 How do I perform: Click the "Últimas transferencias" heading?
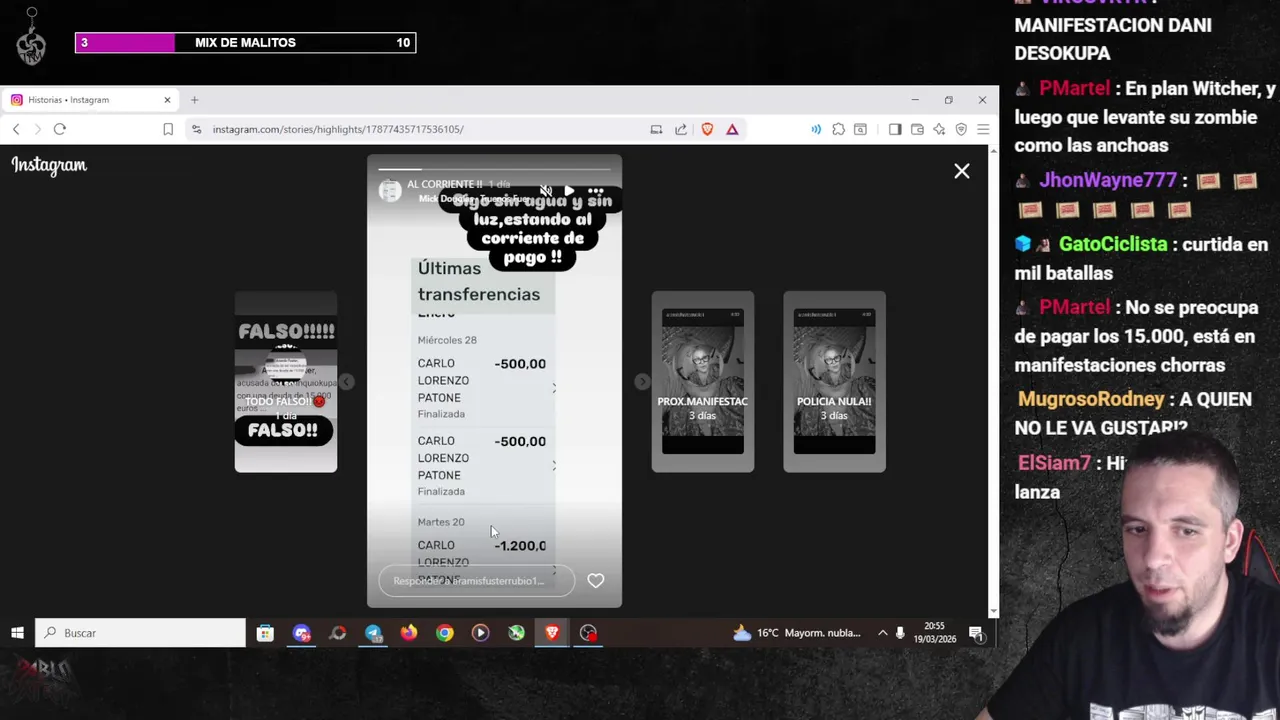[479, 281]
